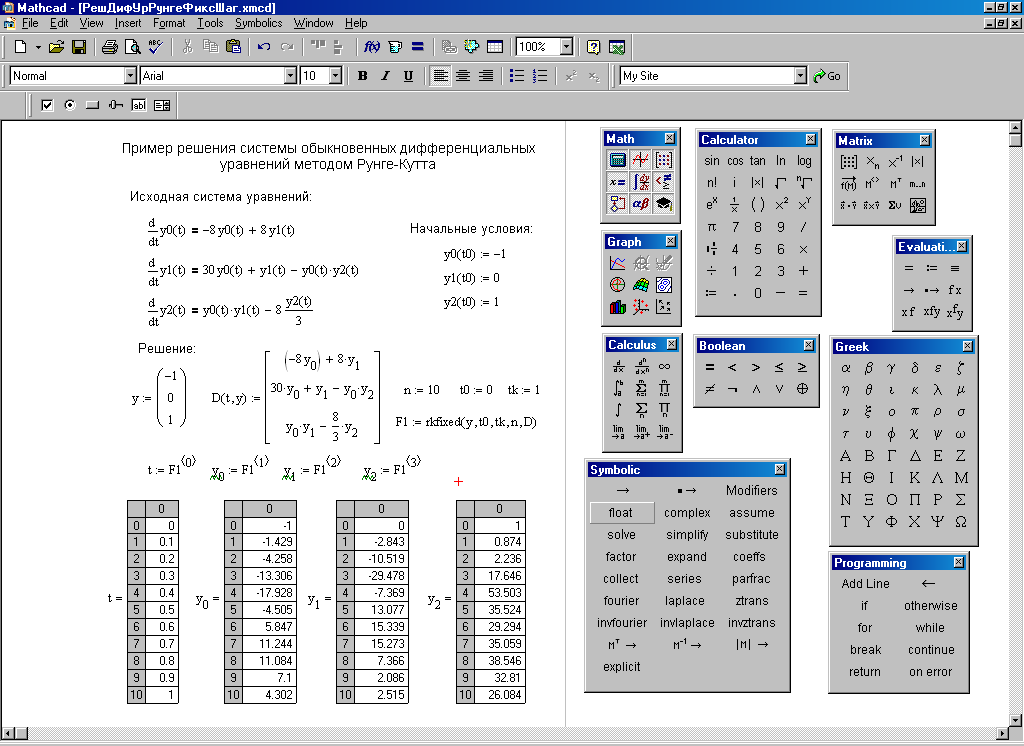This screenshot has height=746, width=1024.
Task: Open the Matrix palette from Math toolbar
Action: 664,160
